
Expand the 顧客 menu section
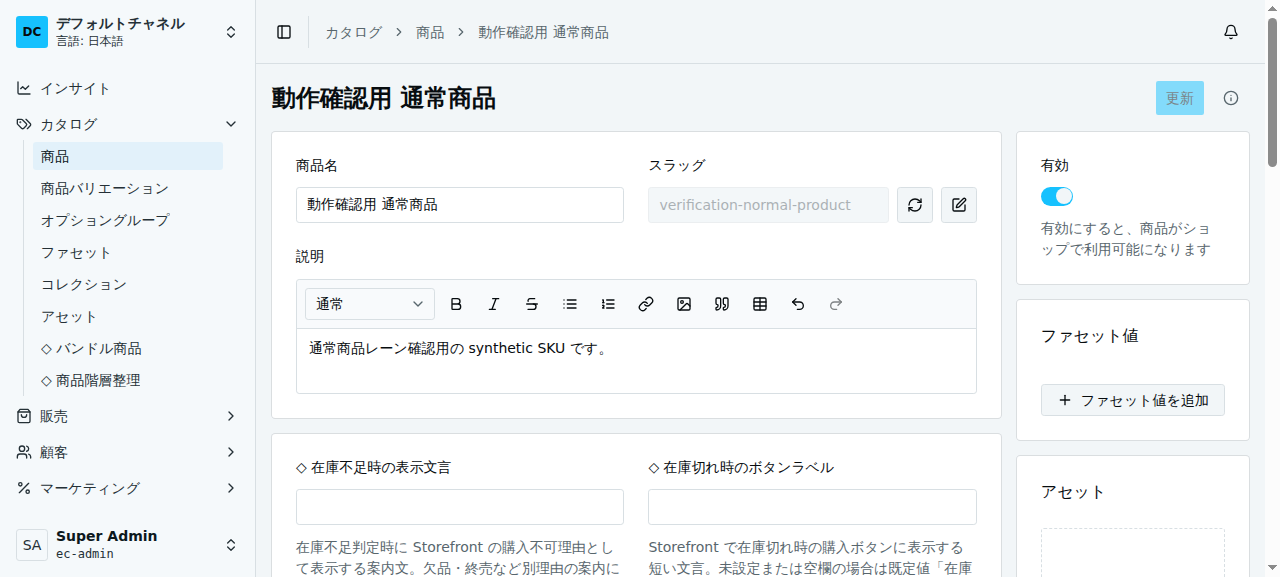click(128, 452)
